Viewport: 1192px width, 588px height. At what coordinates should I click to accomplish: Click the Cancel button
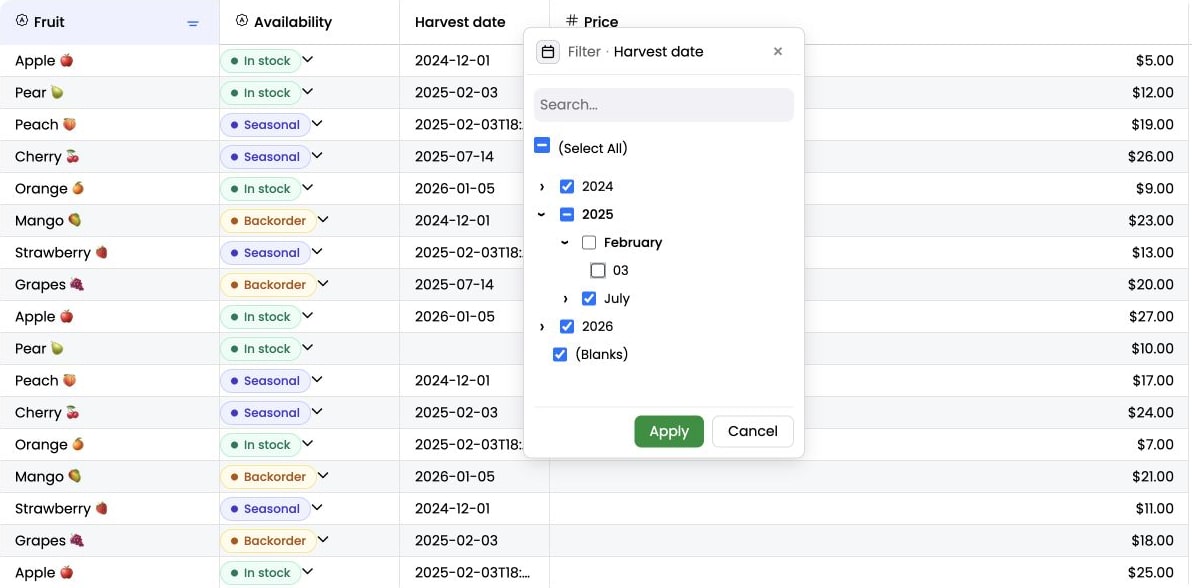pyautogui.click(x=753, y=431)
